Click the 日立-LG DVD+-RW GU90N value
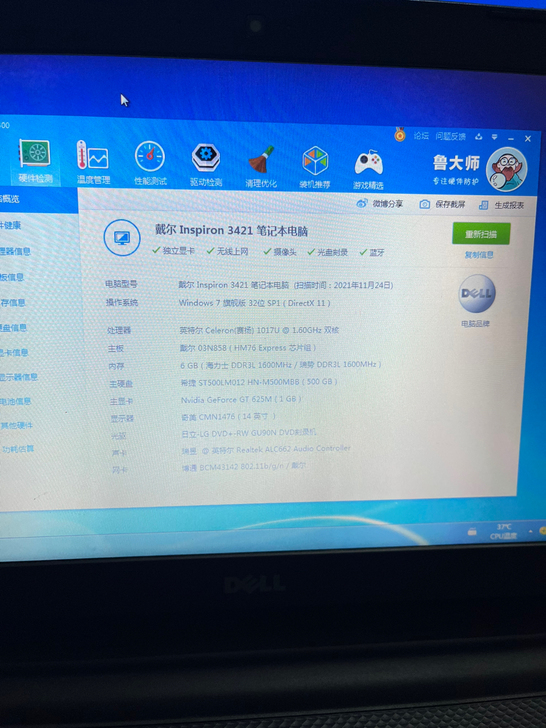546x728 pixels. (x=249, y=433)
